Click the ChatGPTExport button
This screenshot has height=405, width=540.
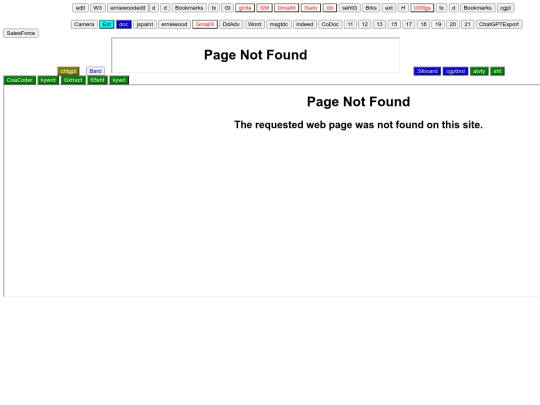499,24
